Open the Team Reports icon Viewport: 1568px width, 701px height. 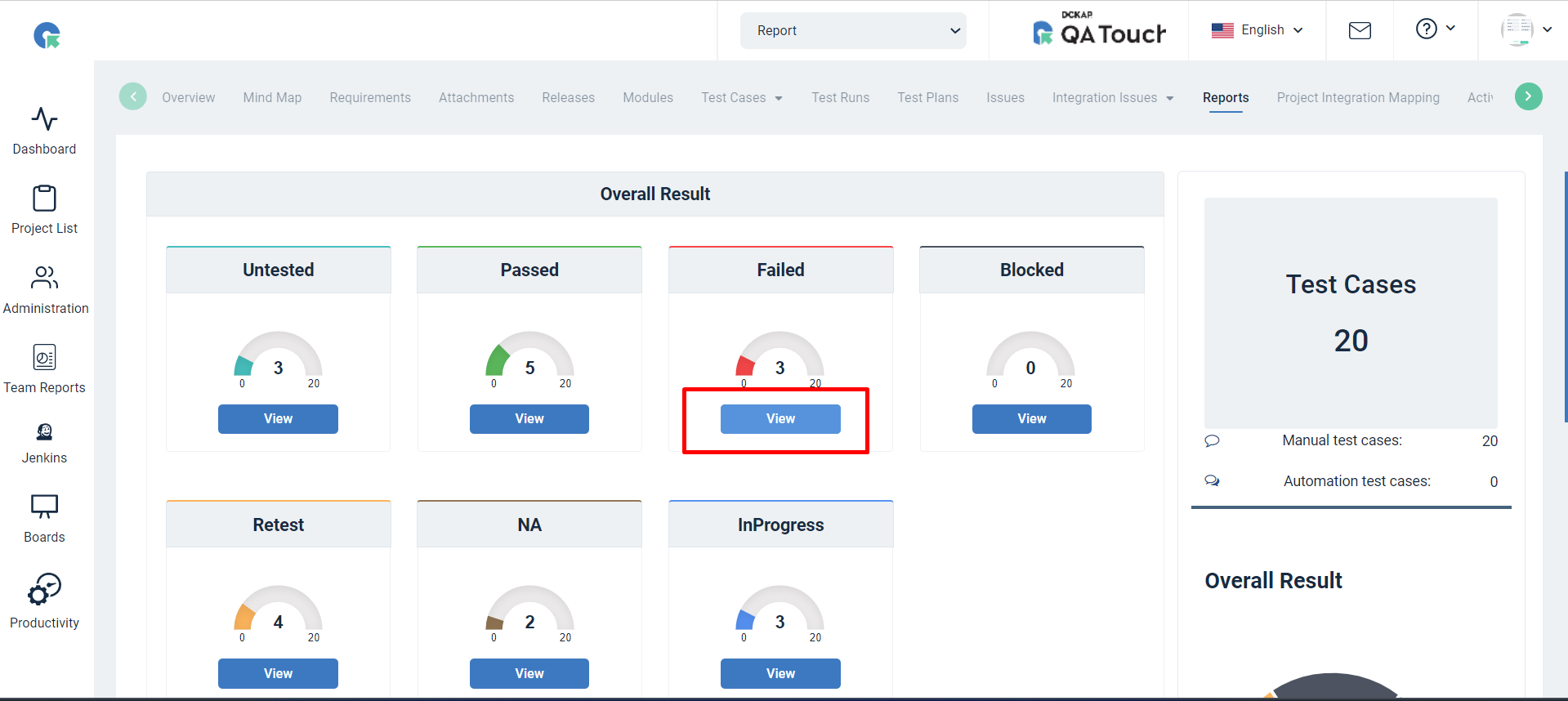[44, 357]
